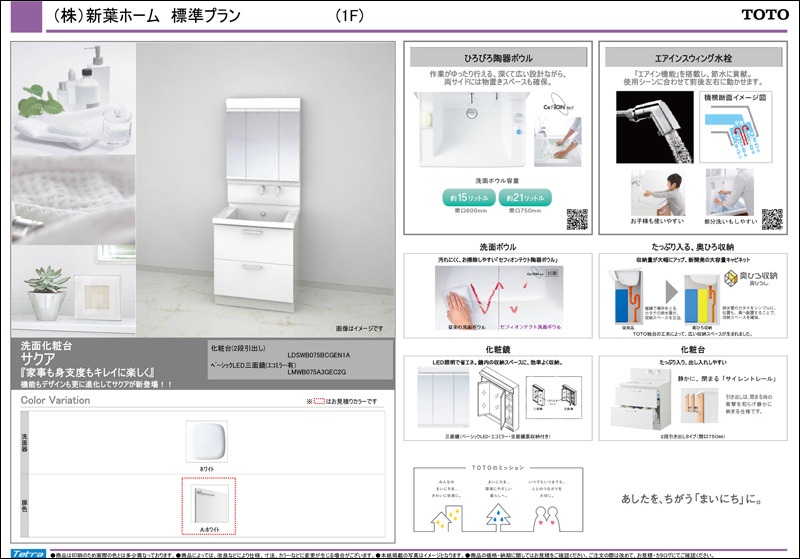Click the 洗面ボウル容量 caption
This screenshot has width=800, height=559.
coord(497,181)
